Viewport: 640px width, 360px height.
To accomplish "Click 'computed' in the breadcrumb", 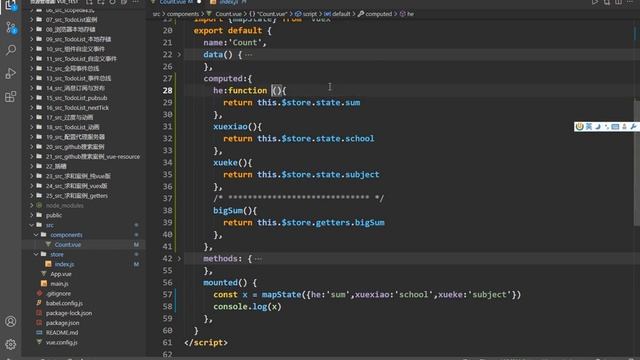I will point(378,14).
